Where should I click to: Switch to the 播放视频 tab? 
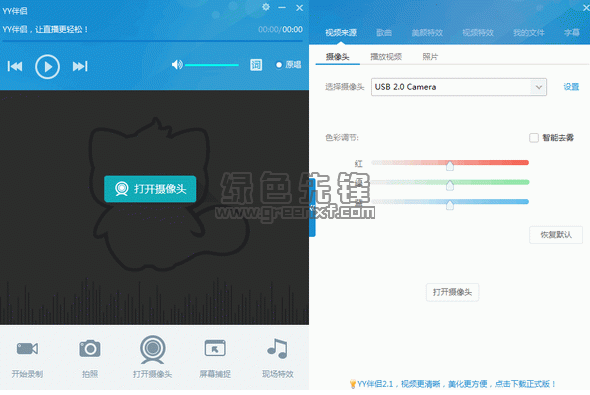(x=386, y=57)
